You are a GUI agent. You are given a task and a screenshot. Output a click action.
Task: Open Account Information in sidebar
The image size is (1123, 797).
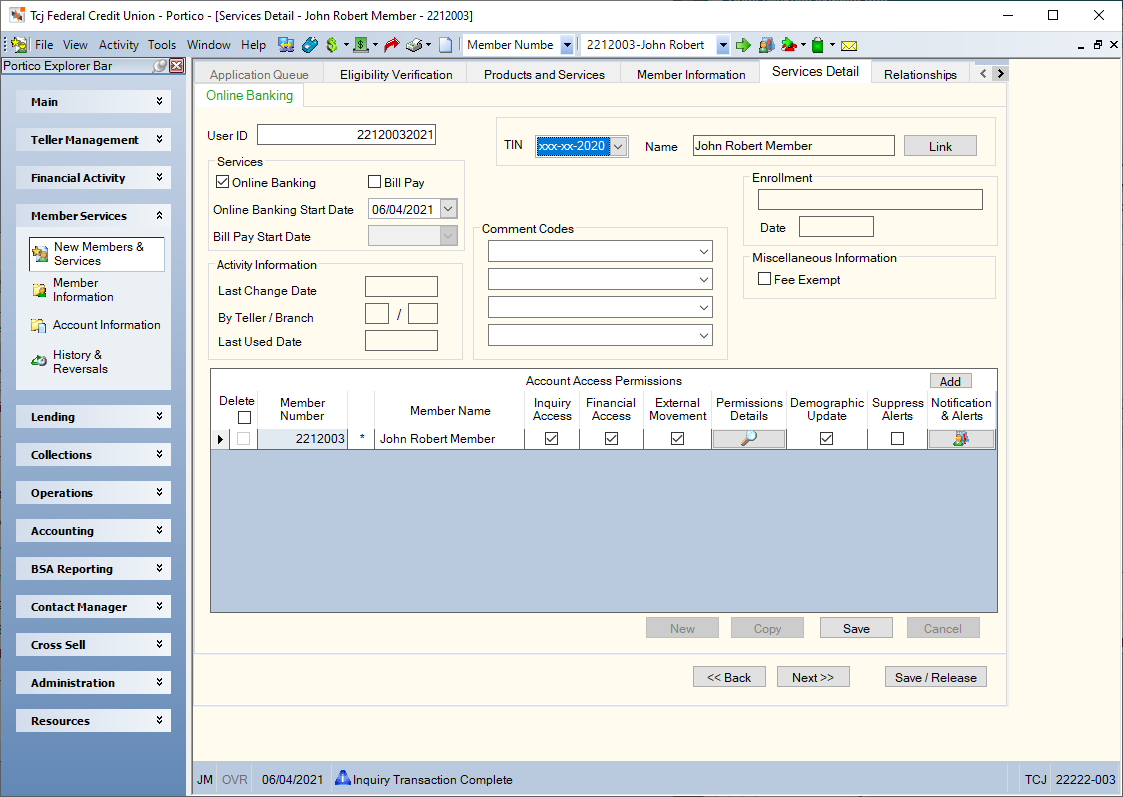coord(96,325)
